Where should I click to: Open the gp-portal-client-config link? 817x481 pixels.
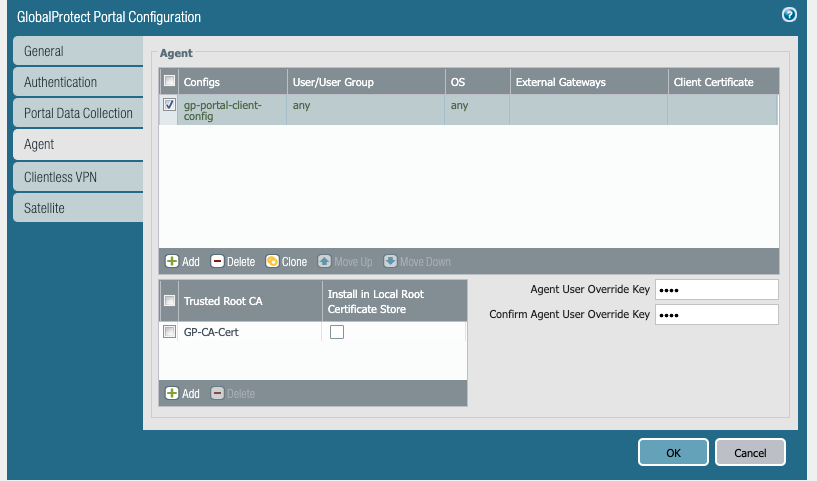coord(222,110)
